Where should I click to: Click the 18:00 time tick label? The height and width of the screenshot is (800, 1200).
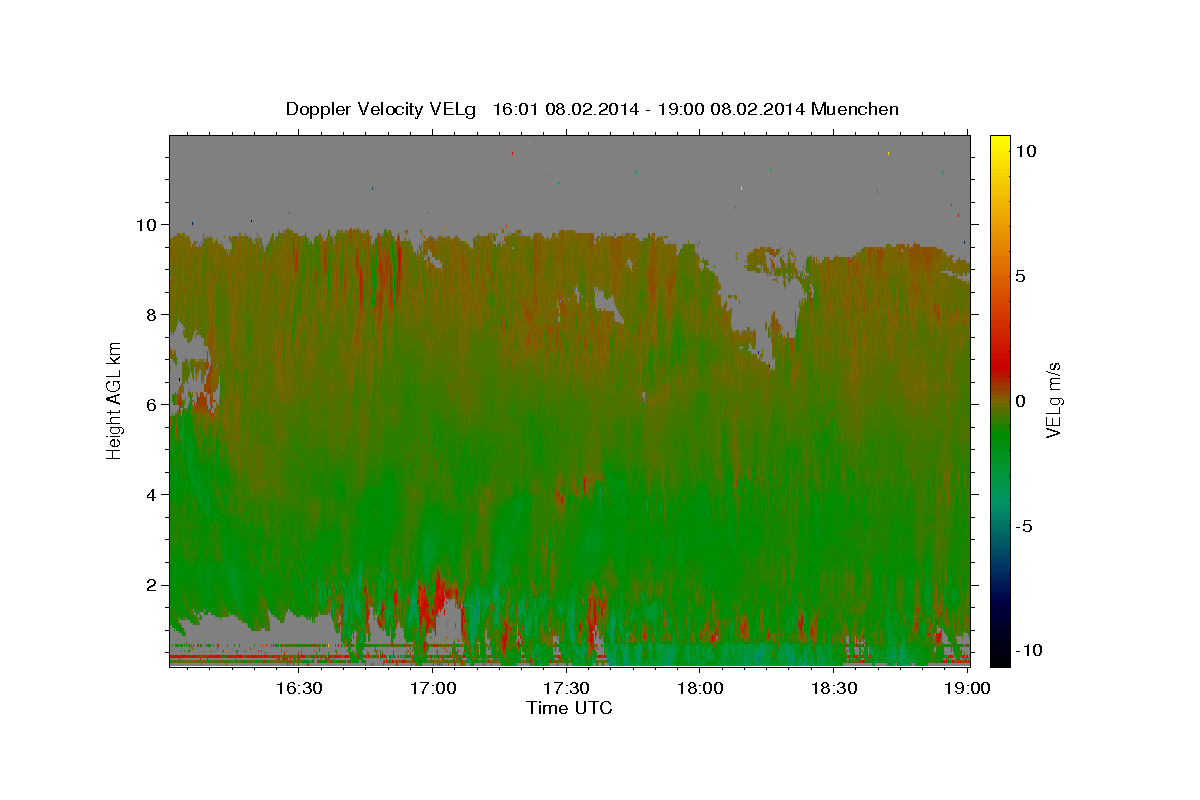pos(700,688)
